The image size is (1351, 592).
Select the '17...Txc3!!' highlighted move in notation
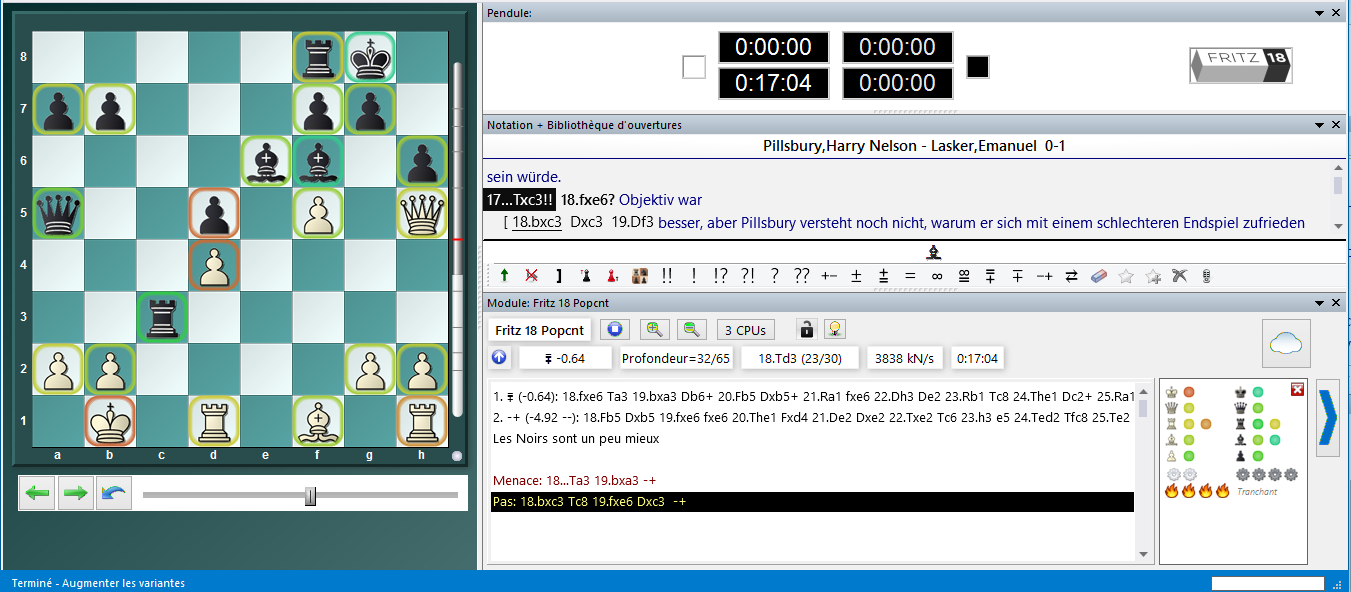pos(520,200)
